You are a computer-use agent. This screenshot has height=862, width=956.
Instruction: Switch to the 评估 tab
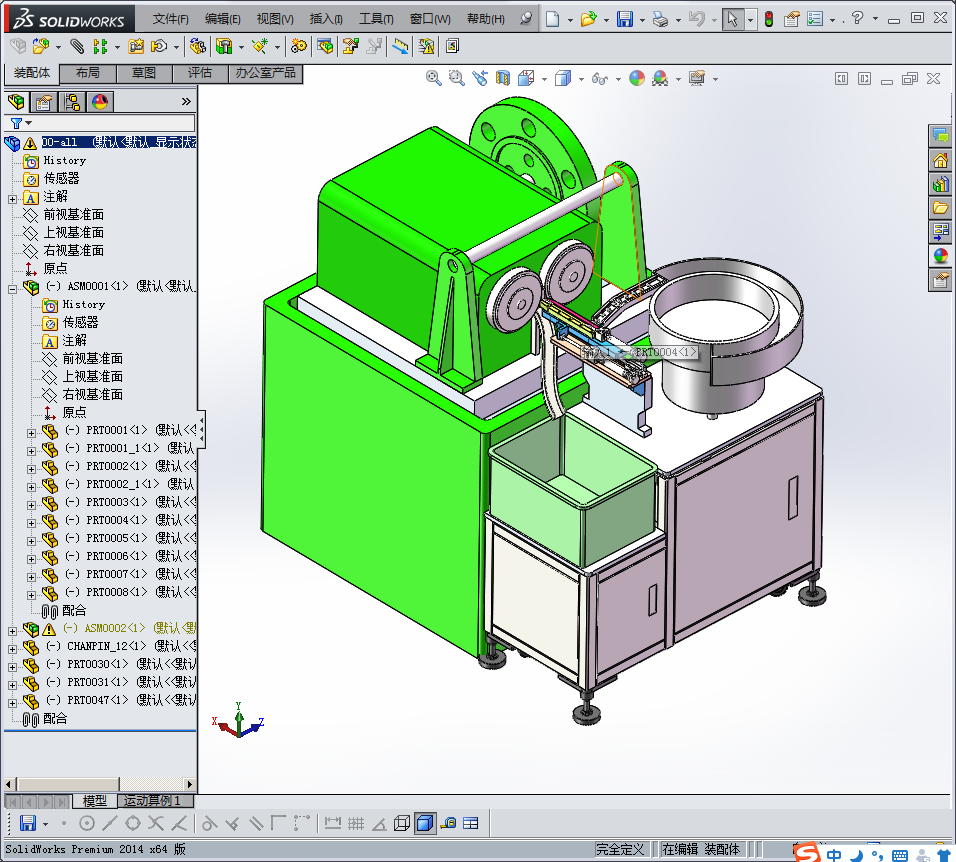click(200, 73)
